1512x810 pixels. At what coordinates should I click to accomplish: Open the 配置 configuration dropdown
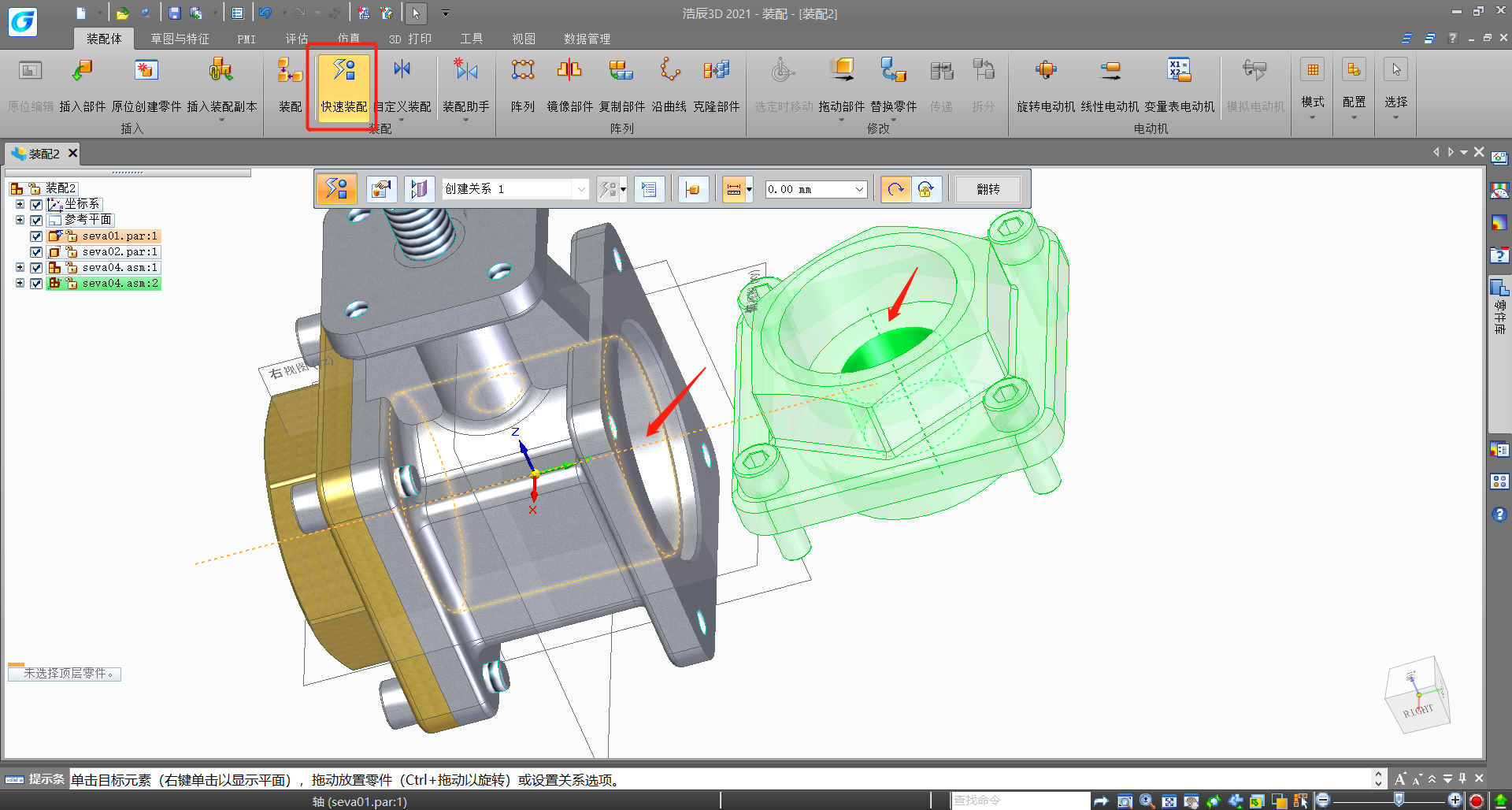click(x=1354, y=88)
